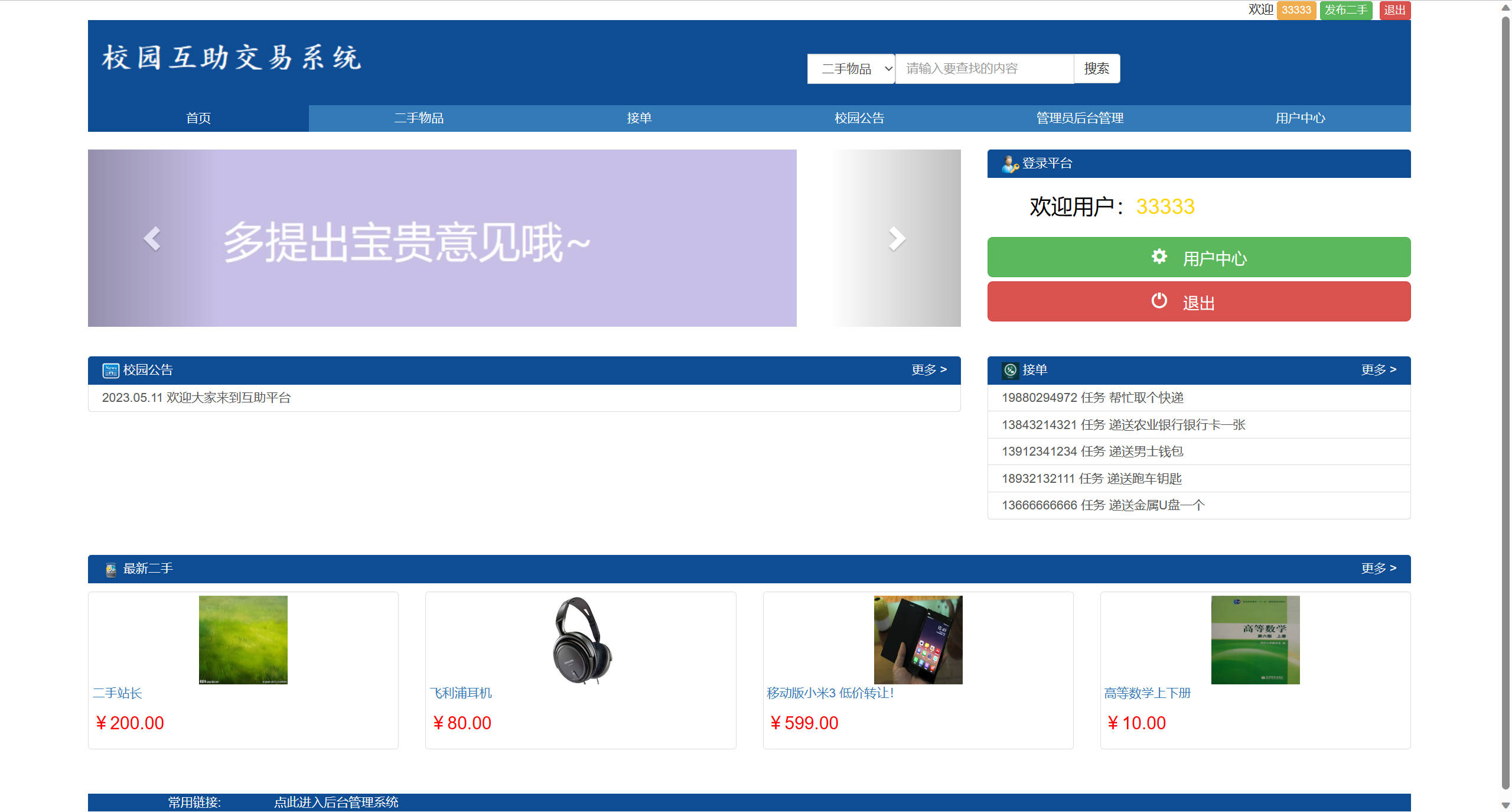Image resolution: width=1512 pixels, height=812 pixels.
Task: Switch to the 二手物品 navigation tab
Action: [x=419, y=118]
